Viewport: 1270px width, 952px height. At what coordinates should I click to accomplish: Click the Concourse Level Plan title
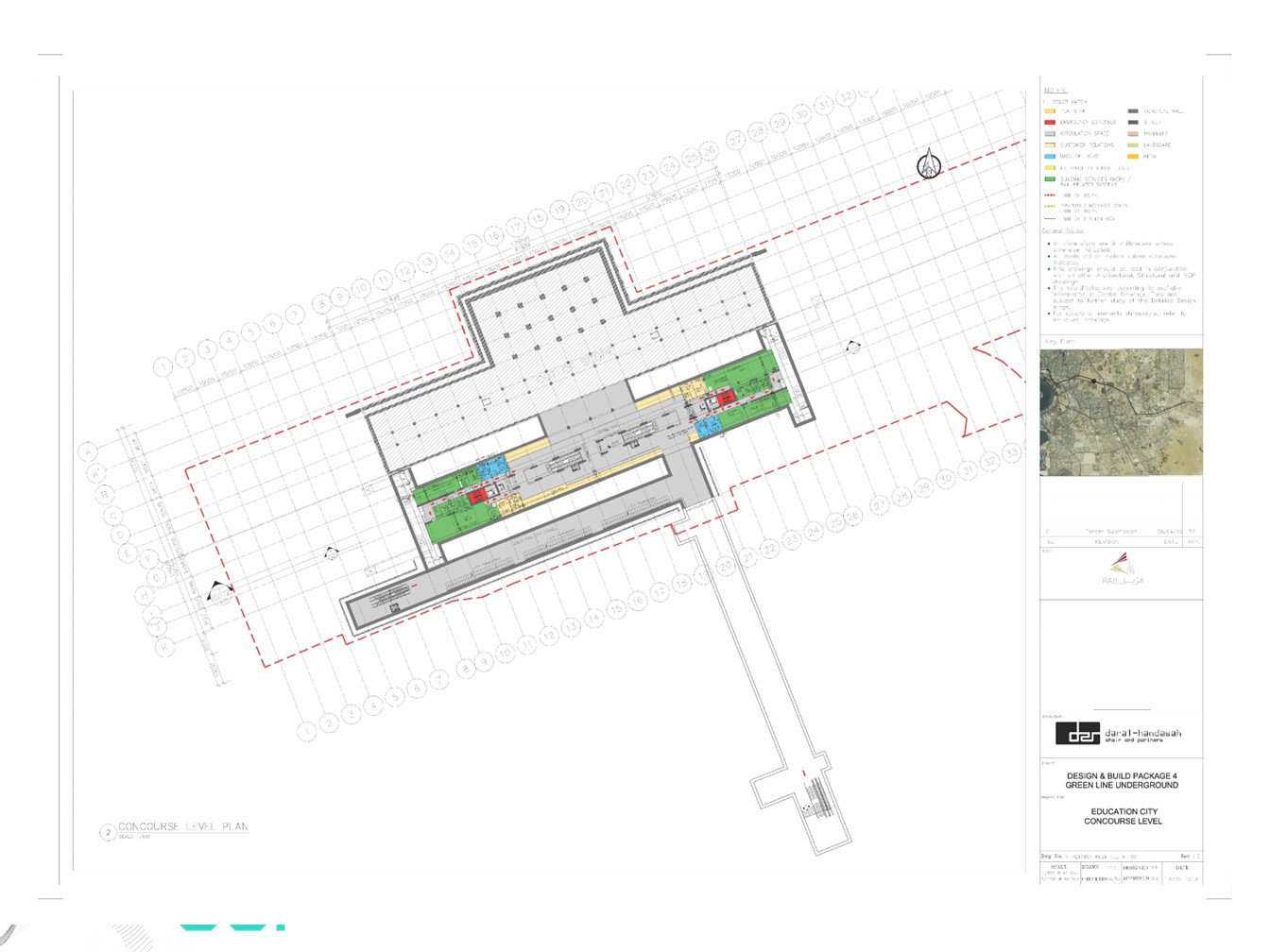(x=182, y=826)
